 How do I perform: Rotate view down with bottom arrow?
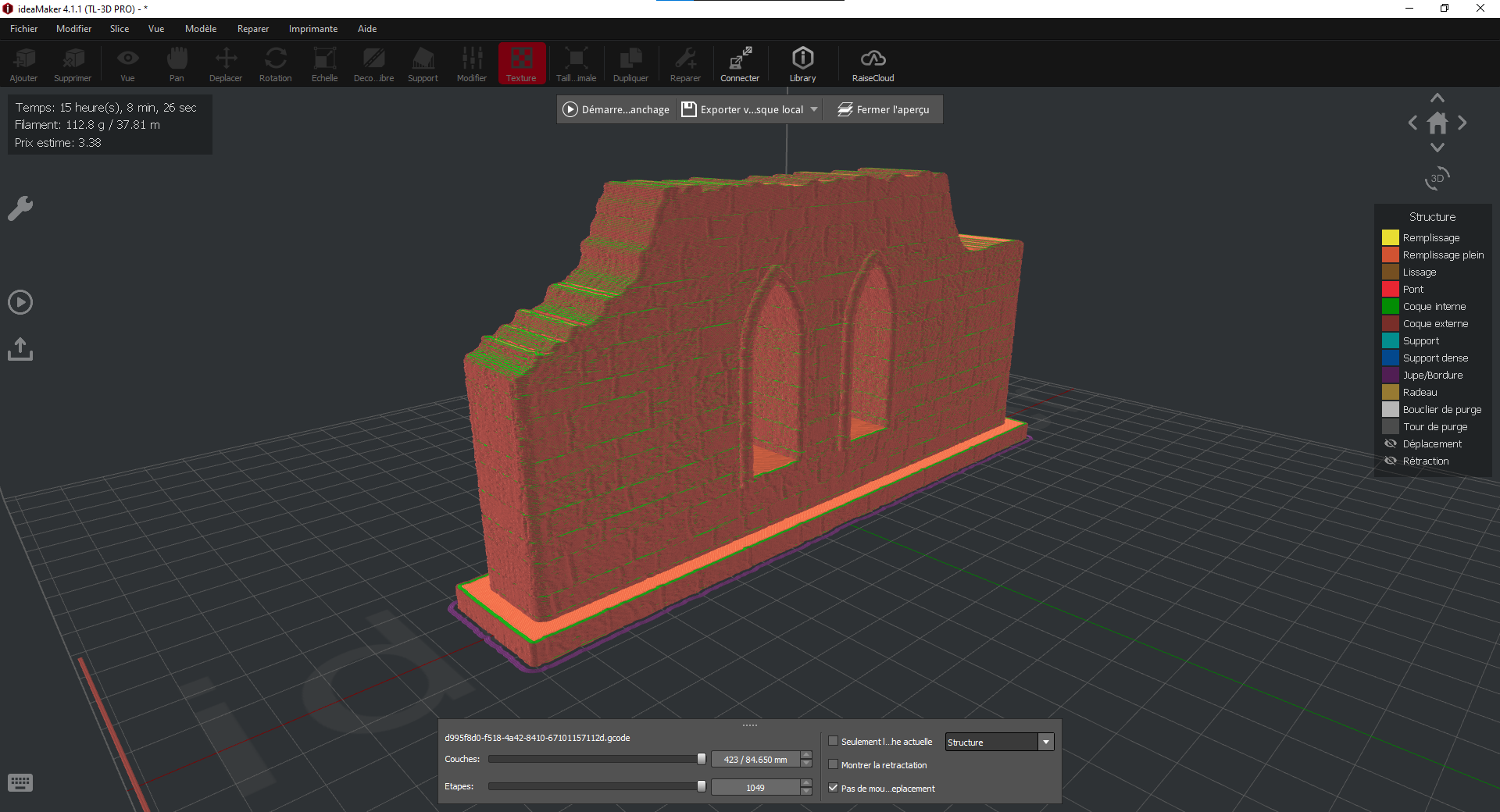1437,148
